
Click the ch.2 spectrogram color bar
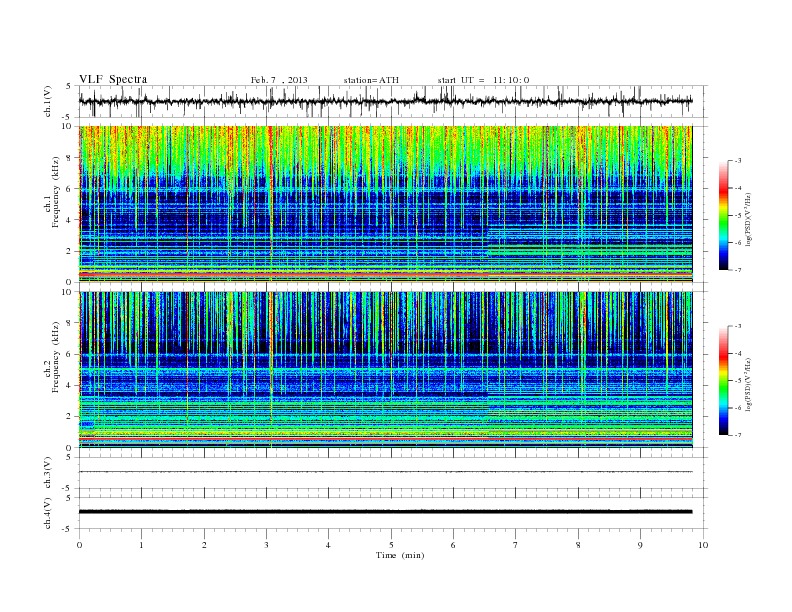point(724,381)
